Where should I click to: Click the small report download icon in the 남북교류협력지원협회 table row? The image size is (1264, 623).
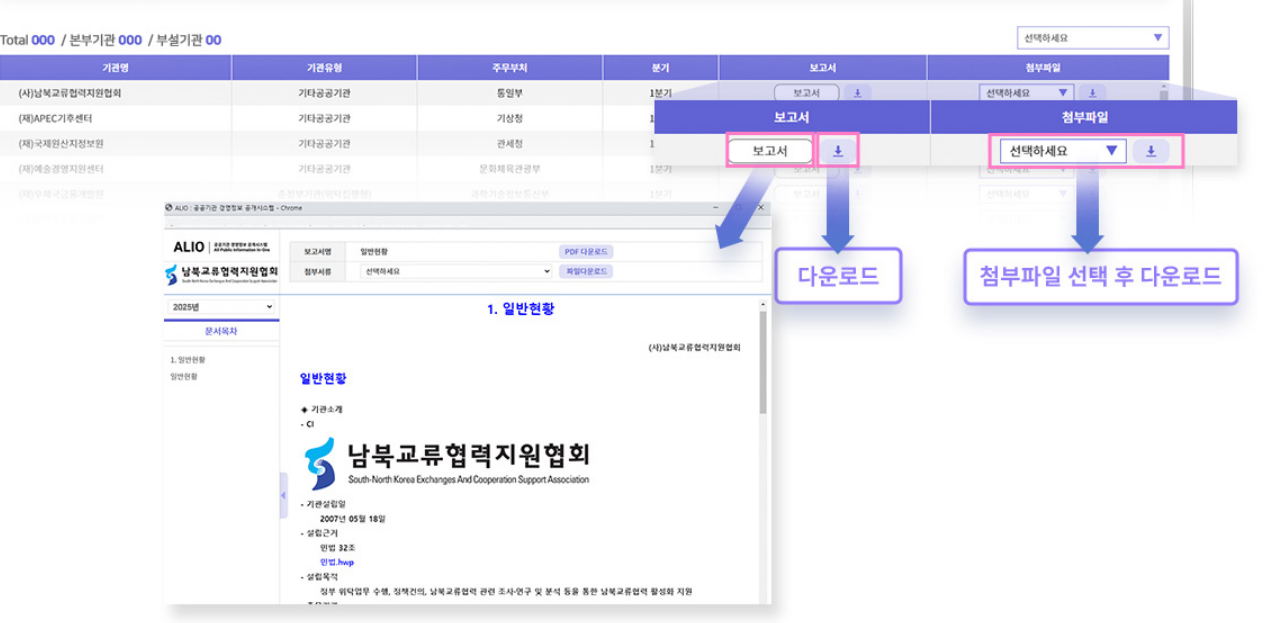coord(857,93)
